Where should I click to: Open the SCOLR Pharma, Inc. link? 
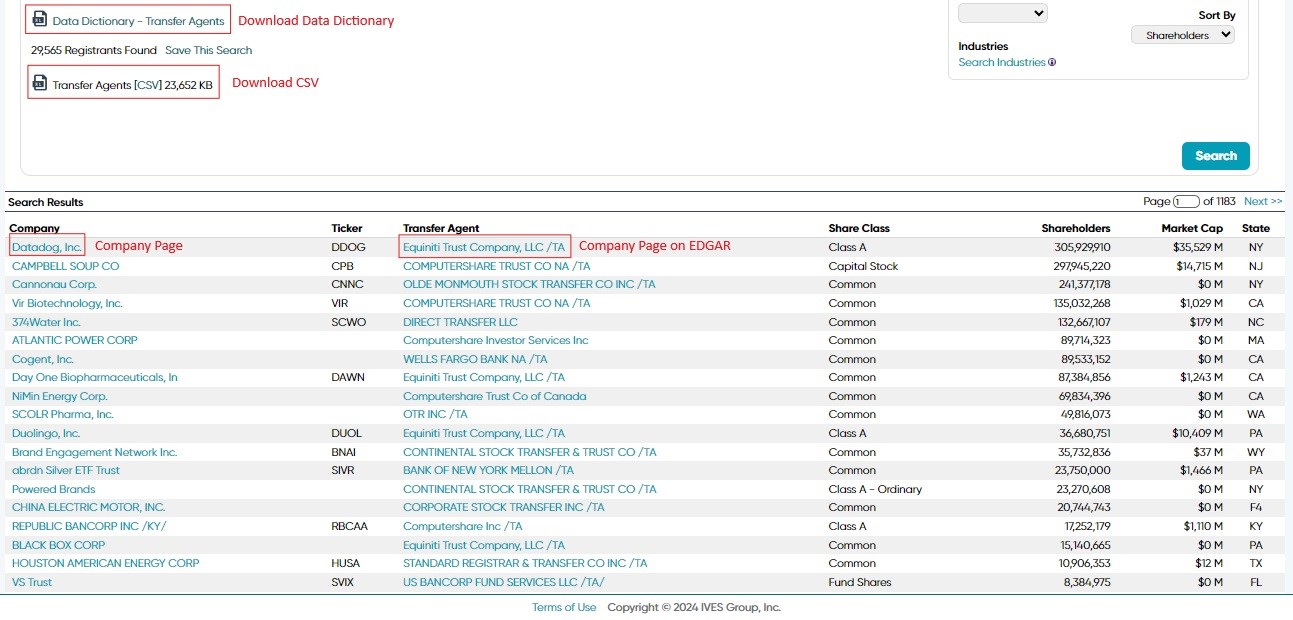pos(63,414)
